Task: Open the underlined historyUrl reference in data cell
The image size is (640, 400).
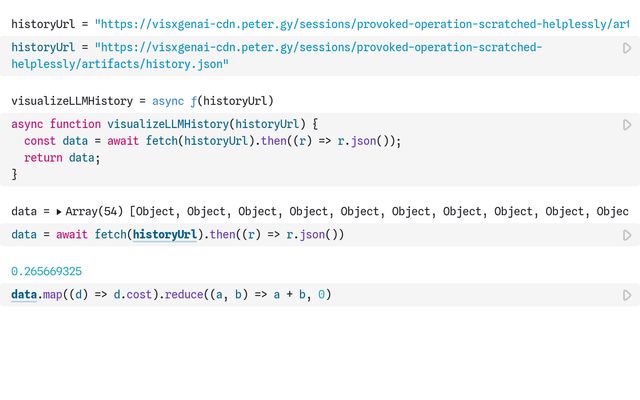Action: (x=167, y=235)
